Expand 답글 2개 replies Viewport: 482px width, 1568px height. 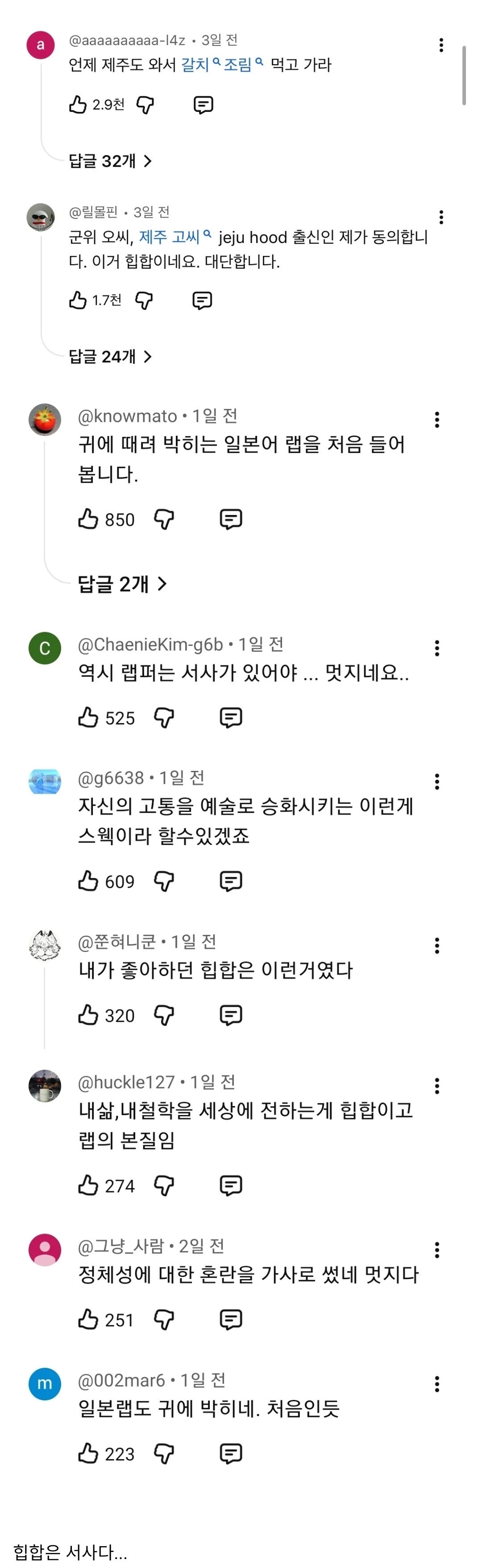tap(121, 584)
